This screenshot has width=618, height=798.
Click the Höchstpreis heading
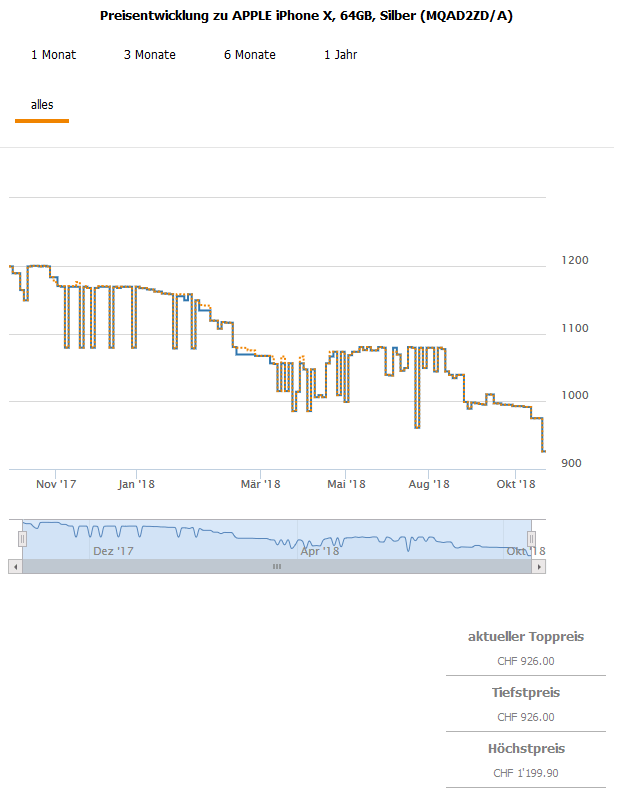pos(526,749)
